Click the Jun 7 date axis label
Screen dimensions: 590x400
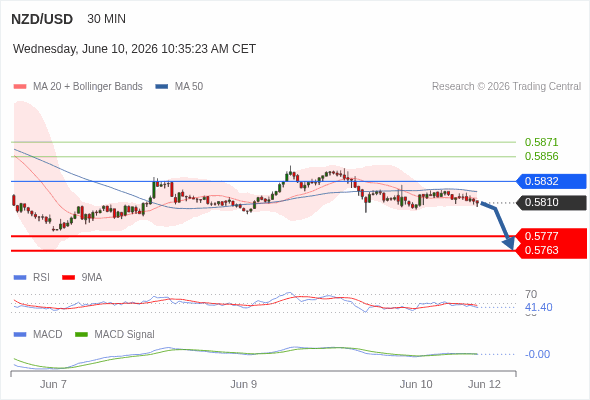[53, 385]
